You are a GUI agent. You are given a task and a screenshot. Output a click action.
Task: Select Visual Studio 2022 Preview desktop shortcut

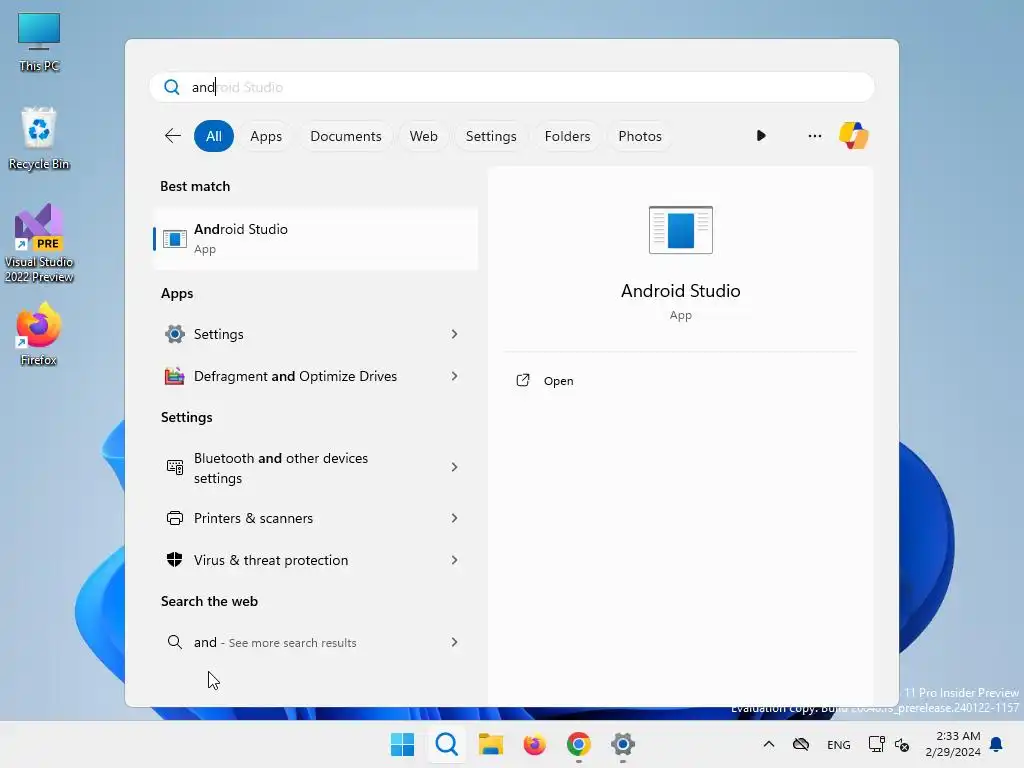[39, 243]
